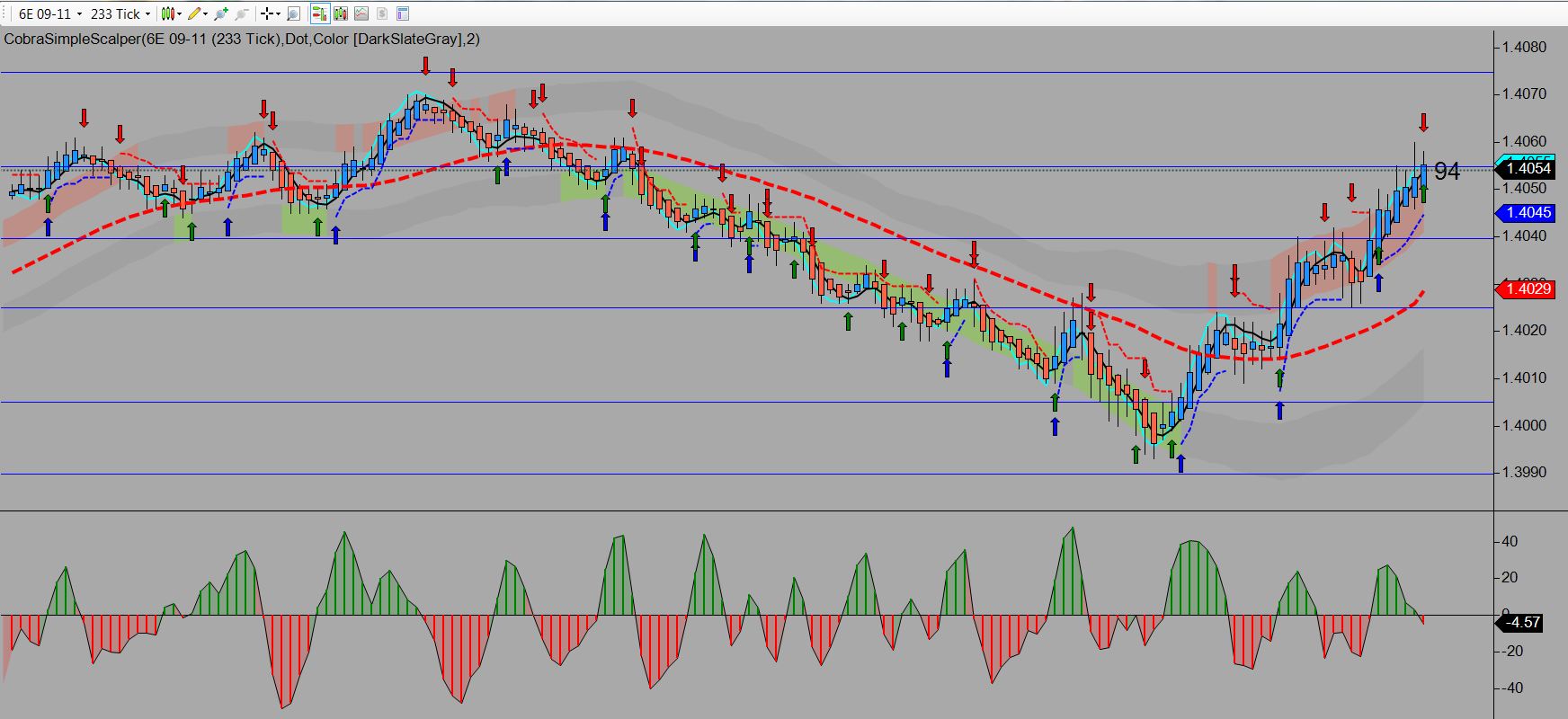Open the 6E 09-11 instrument dropdown
1568x719 pixels.
pyautogui.click(x=50, y=13)
